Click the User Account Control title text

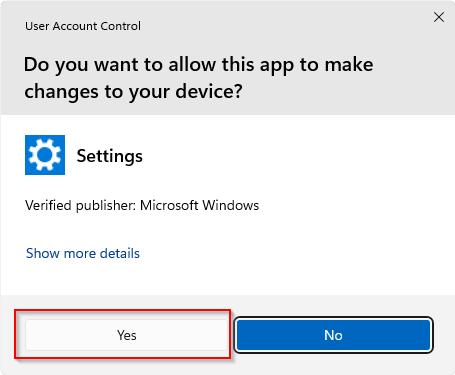(83, 26)
